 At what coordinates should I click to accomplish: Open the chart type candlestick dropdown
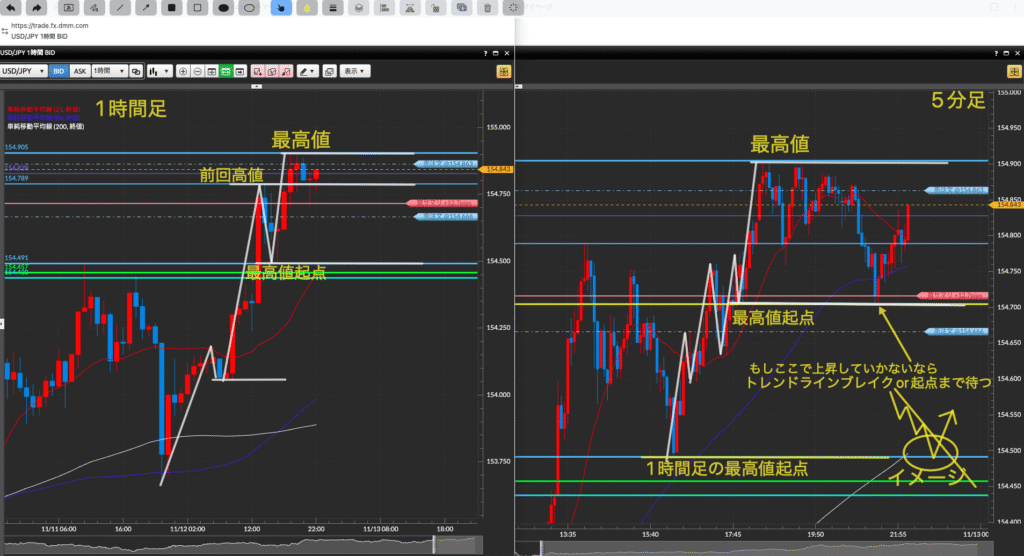tap(158, 71)
